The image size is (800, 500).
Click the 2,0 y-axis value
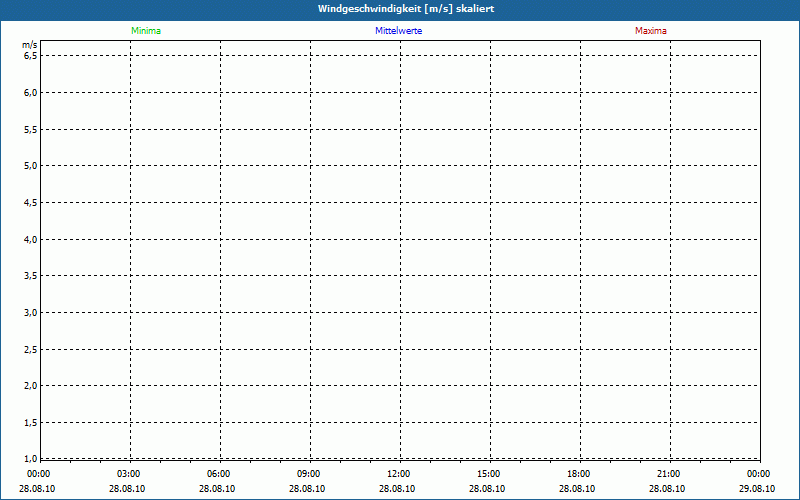tap(31, 386)
